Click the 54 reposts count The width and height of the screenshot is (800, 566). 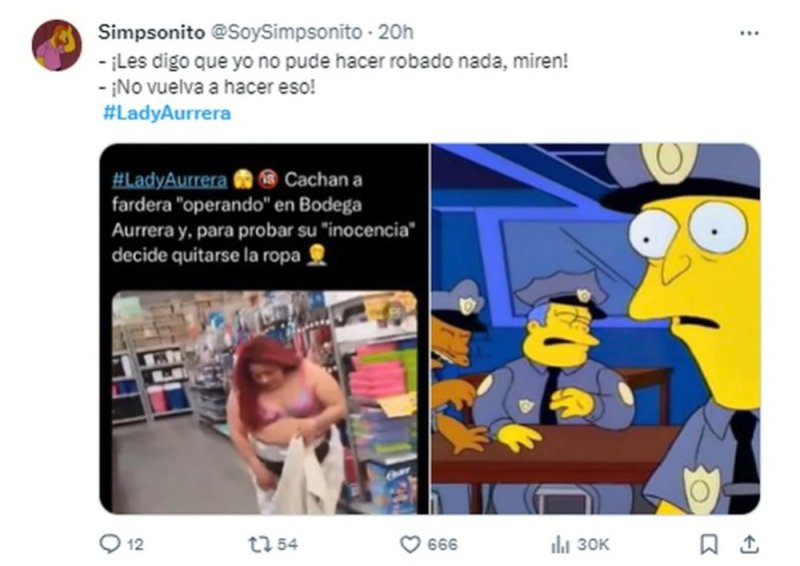tap(287, 544)
